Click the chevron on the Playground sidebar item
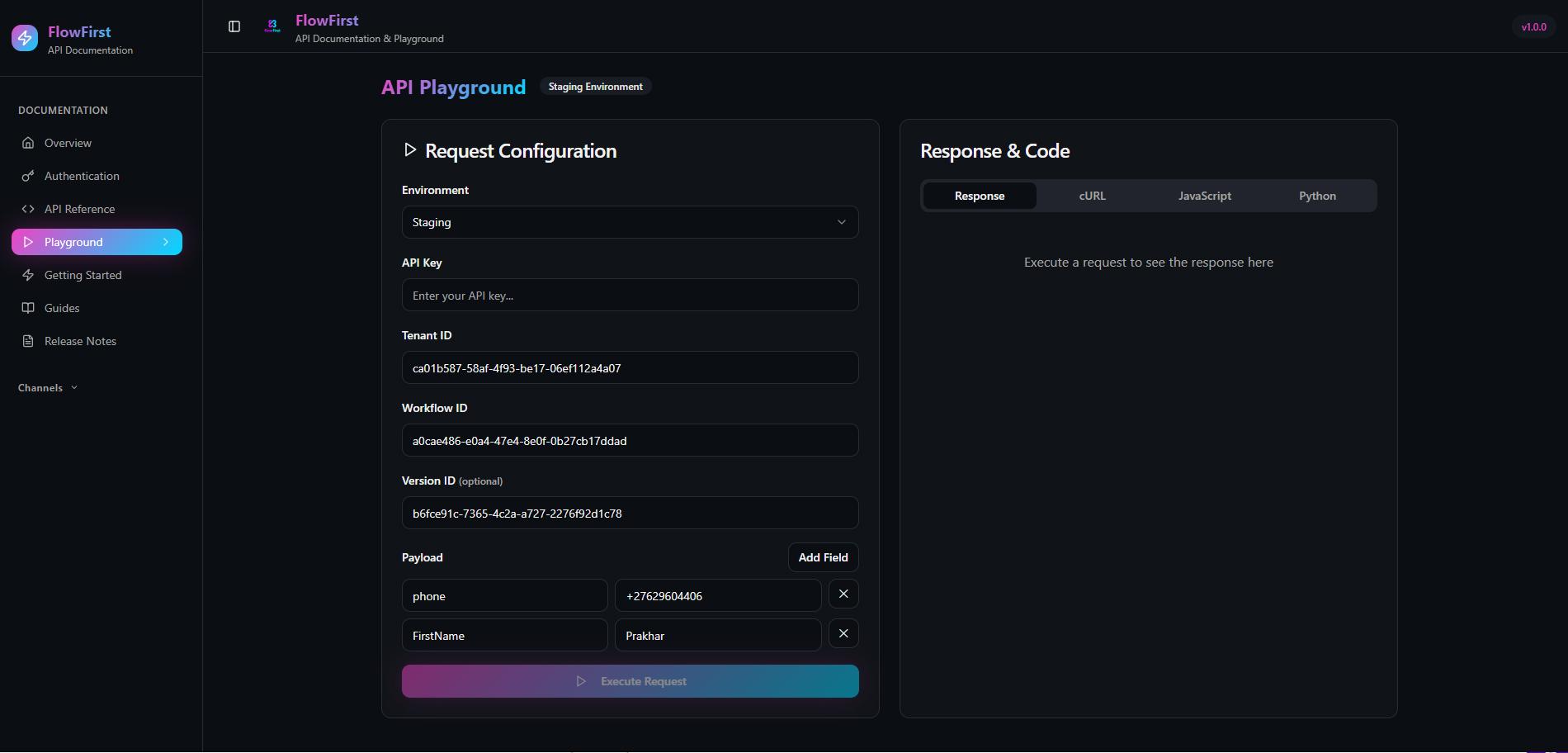This screenshot has width=1568, height=753. [166, 241]
